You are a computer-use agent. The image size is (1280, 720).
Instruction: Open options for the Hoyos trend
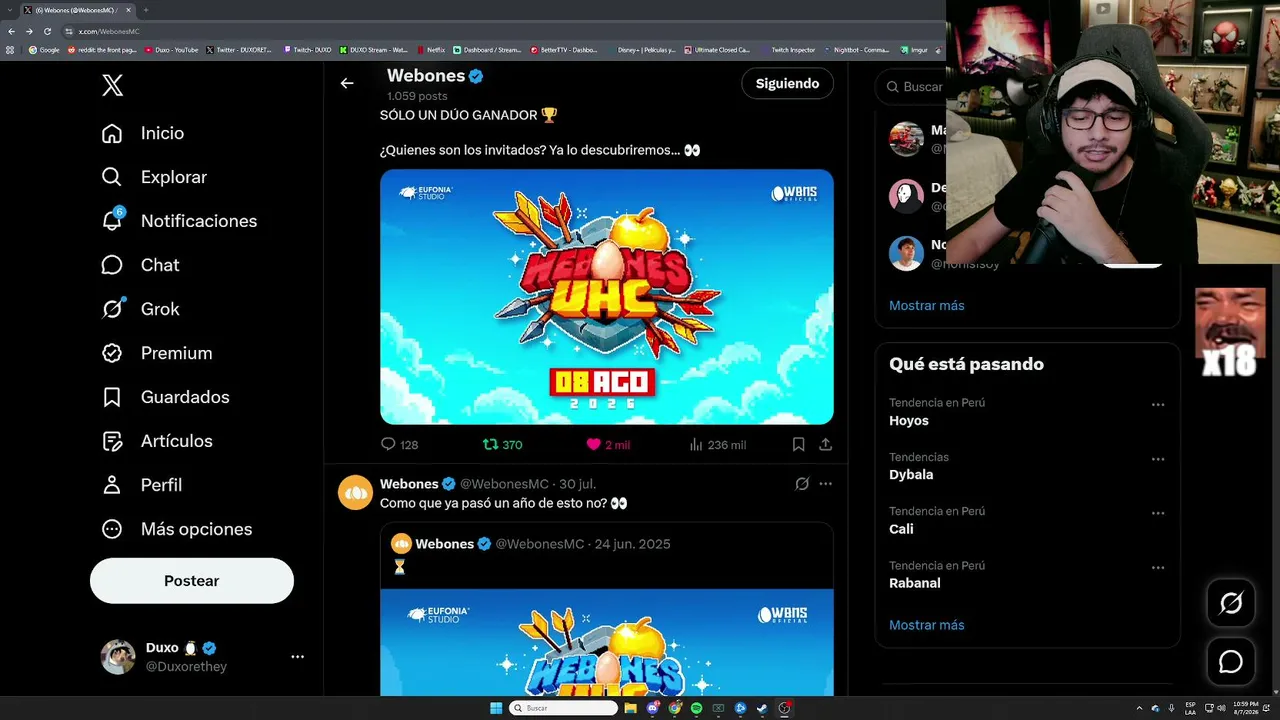(x=1158, y=405)
